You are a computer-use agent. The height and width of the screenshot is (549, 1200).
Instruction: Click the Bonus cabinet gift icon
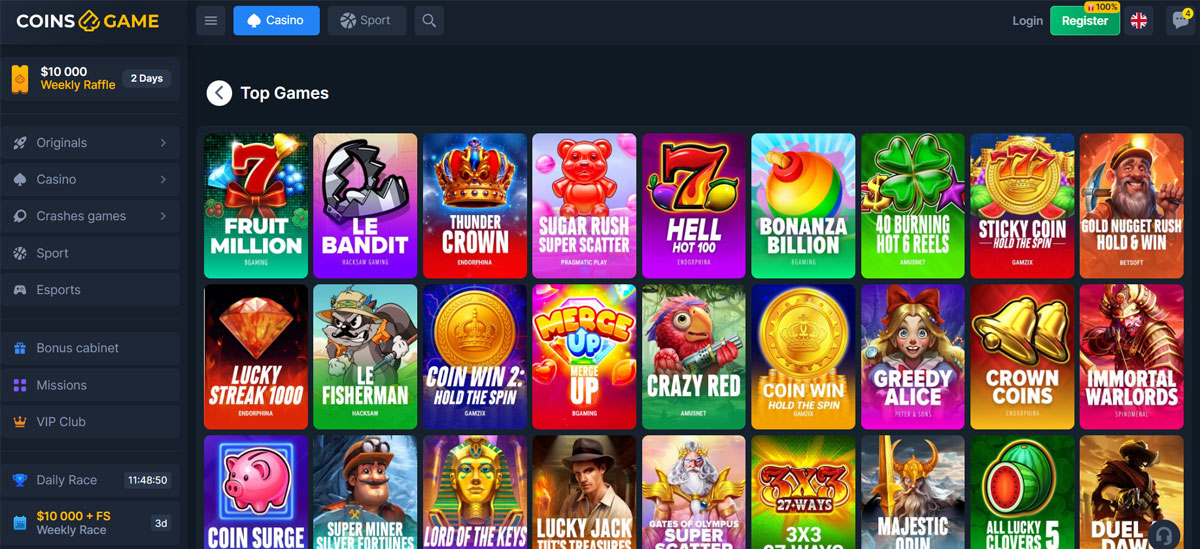point(19,348)
